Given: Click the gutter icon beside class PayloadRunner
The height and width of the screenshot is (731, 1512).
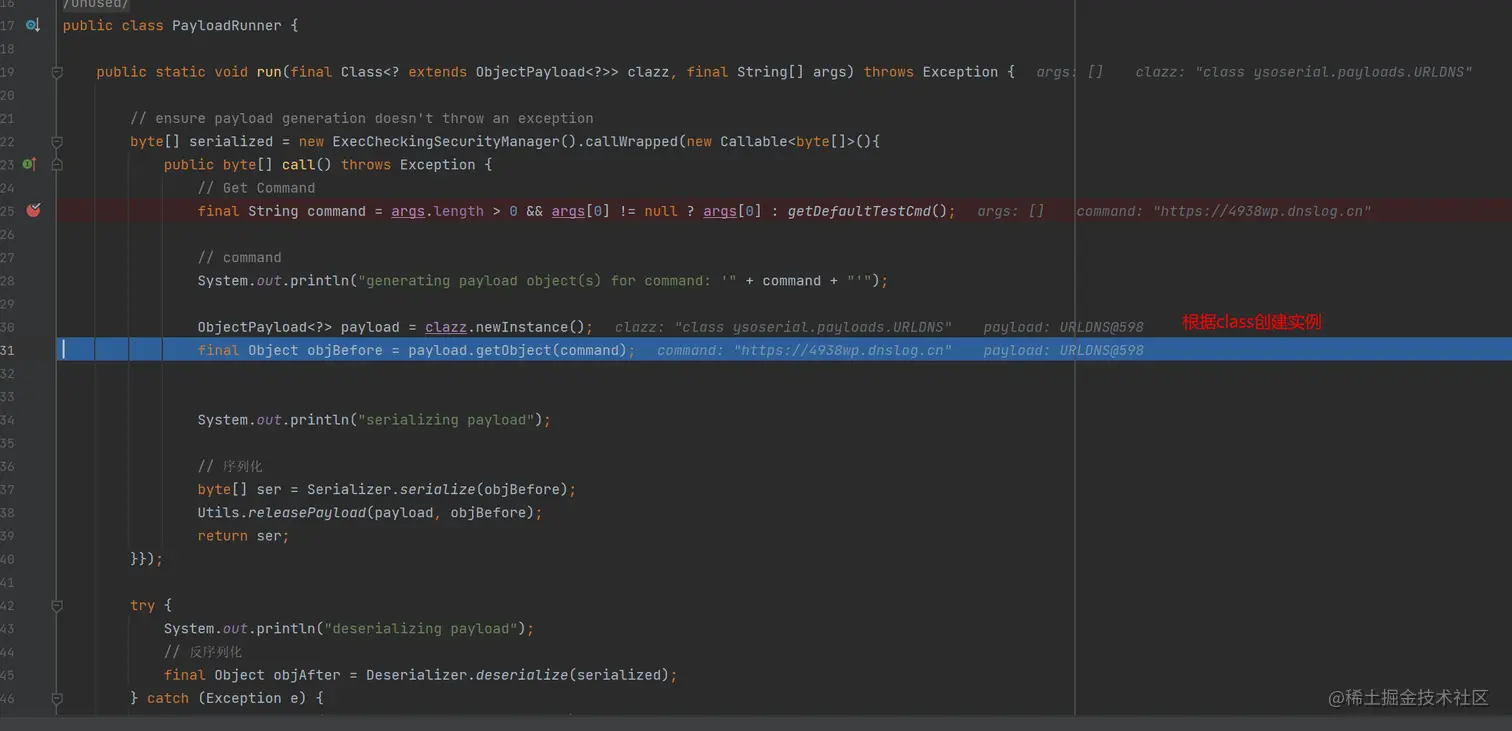Looking at the screenshot, I should pyautogui.click(x=32, y=25).
